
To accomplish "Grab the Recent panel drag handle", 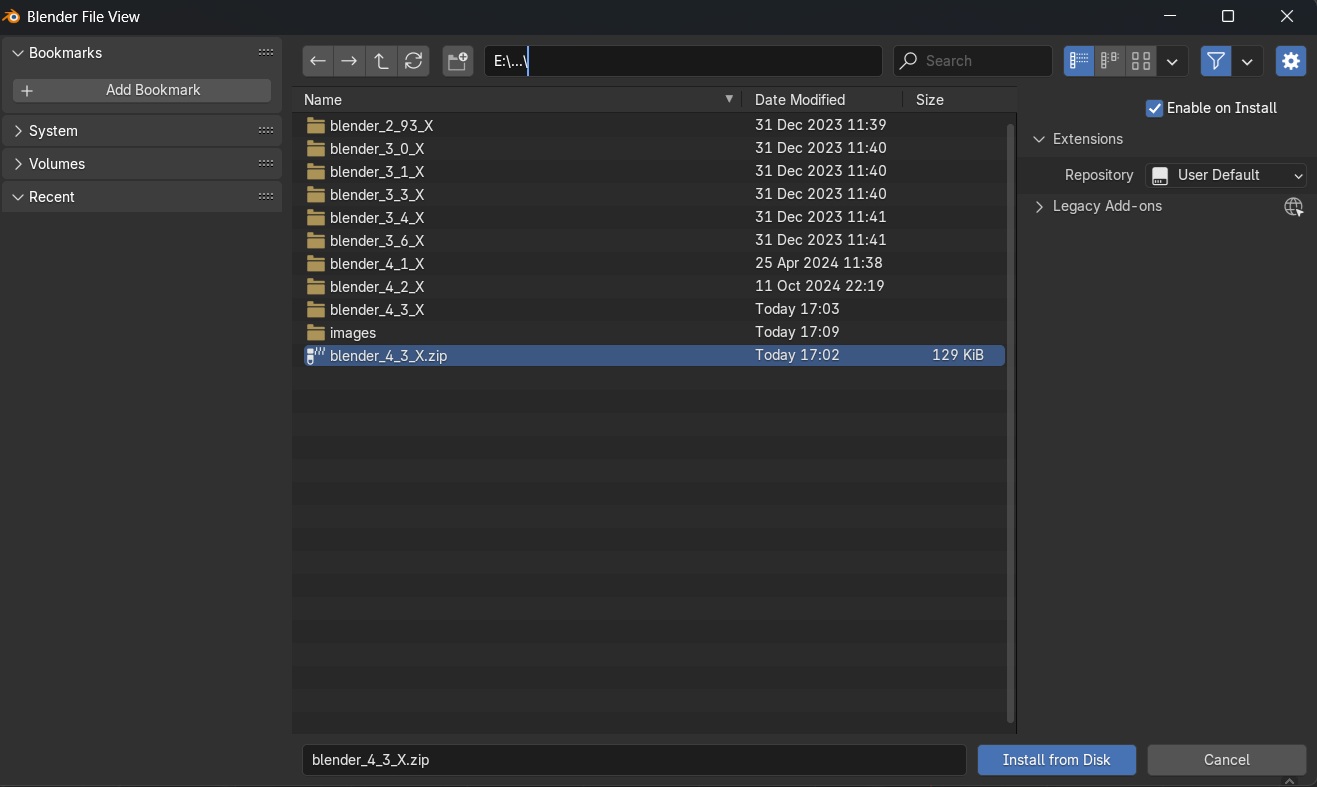I will [x=265, y=196].
